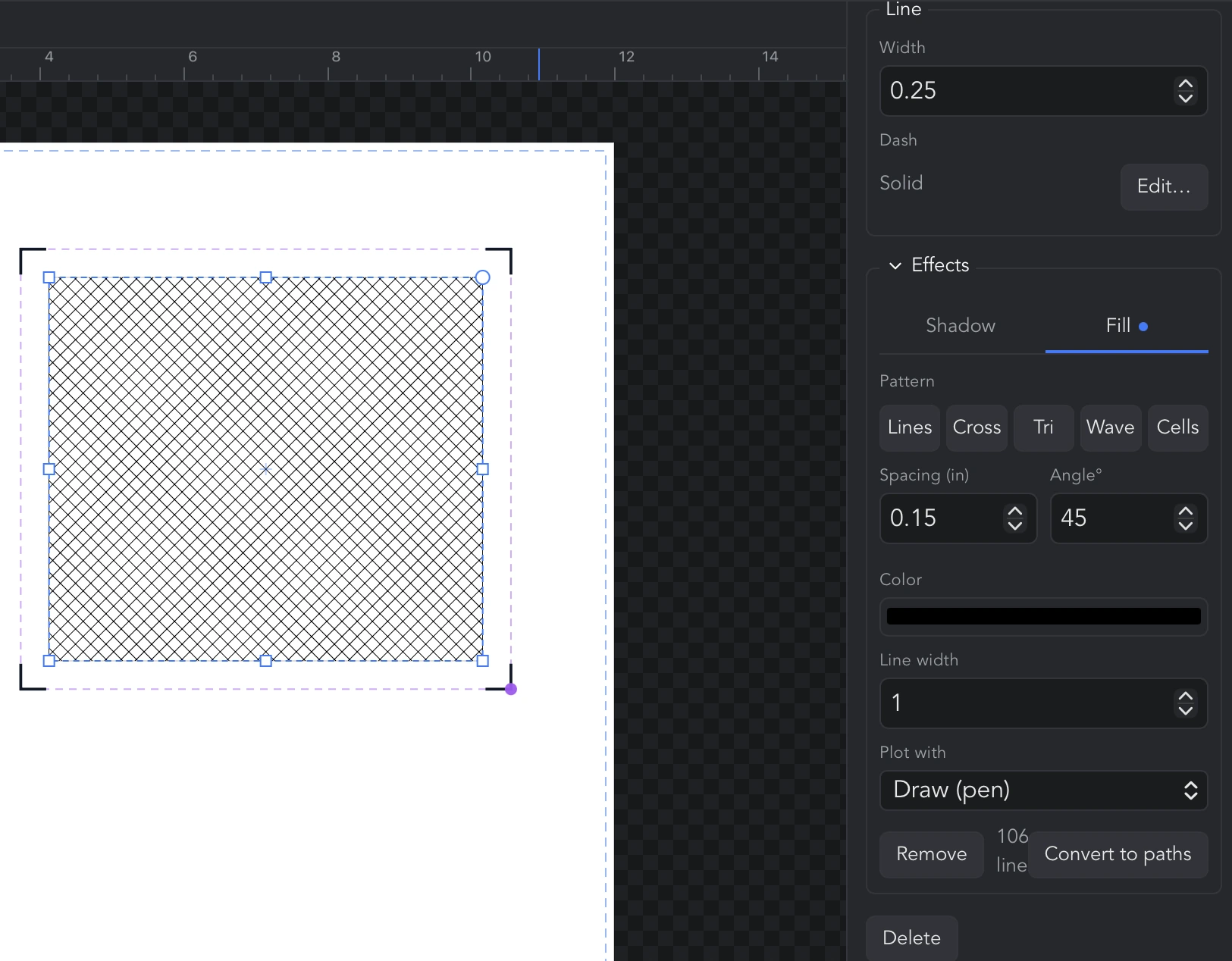Switch to the Shadow tab
Viewport: 1232px width, 961px height.
click(961, 326)
